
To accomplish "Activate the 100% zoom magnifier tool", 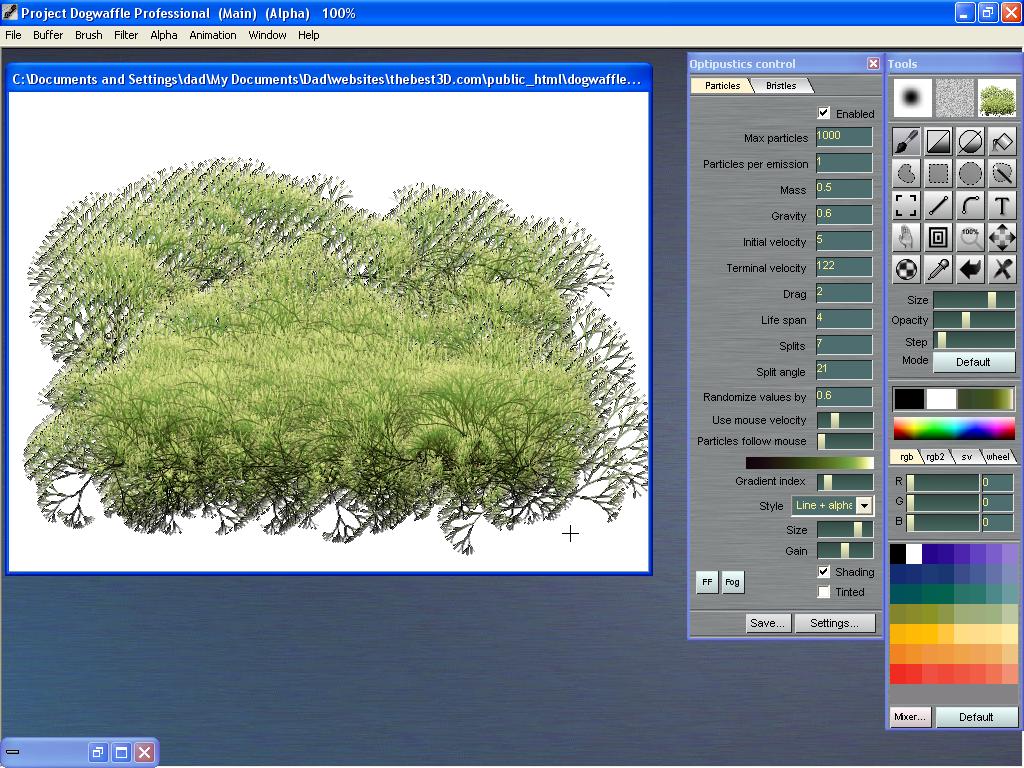I will 970,238.
